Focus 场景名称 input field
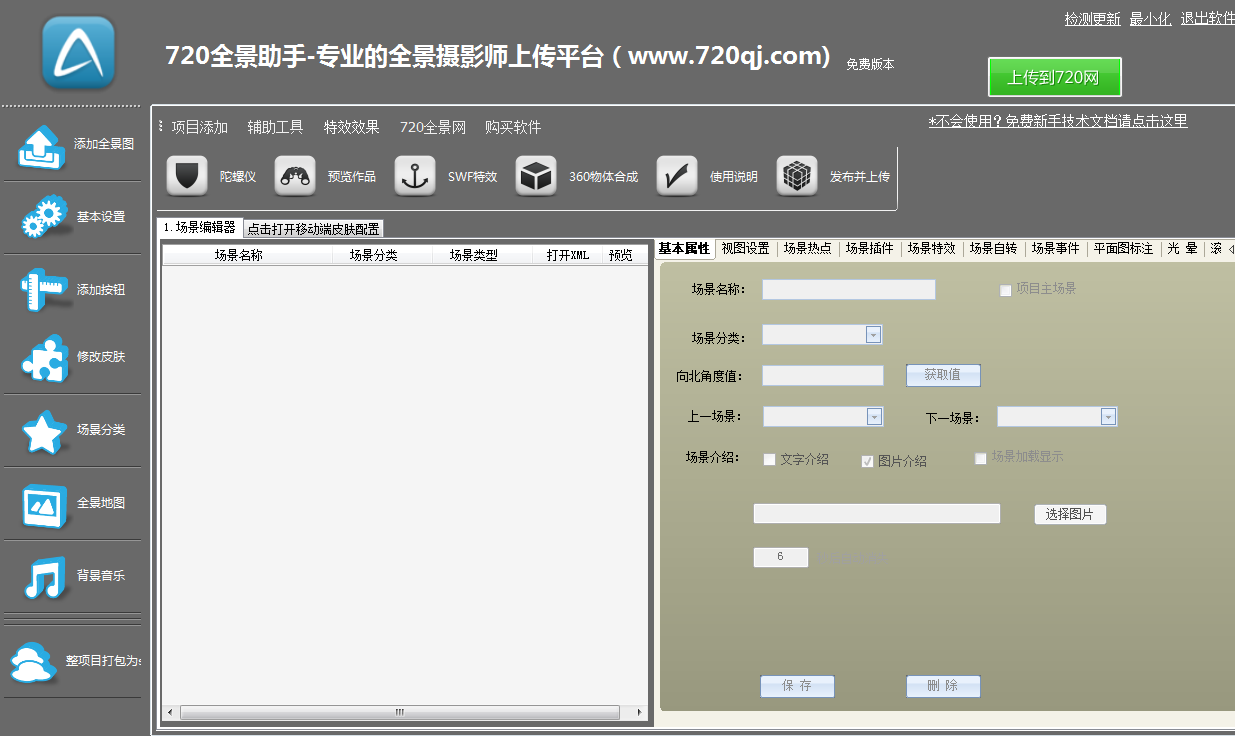Image resolution: width=1235 pixels, height=736 pixels. [848, 290]
